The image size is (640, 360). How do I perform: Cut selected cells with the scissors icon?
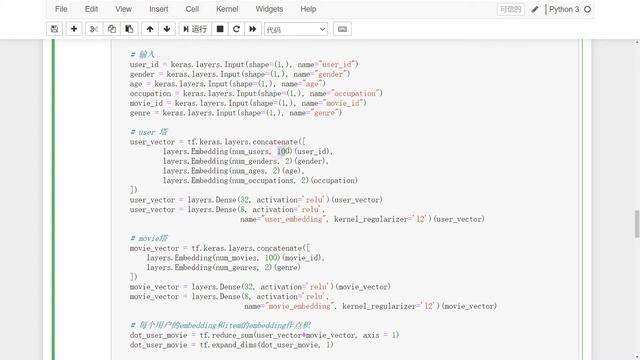coord(94,29)
